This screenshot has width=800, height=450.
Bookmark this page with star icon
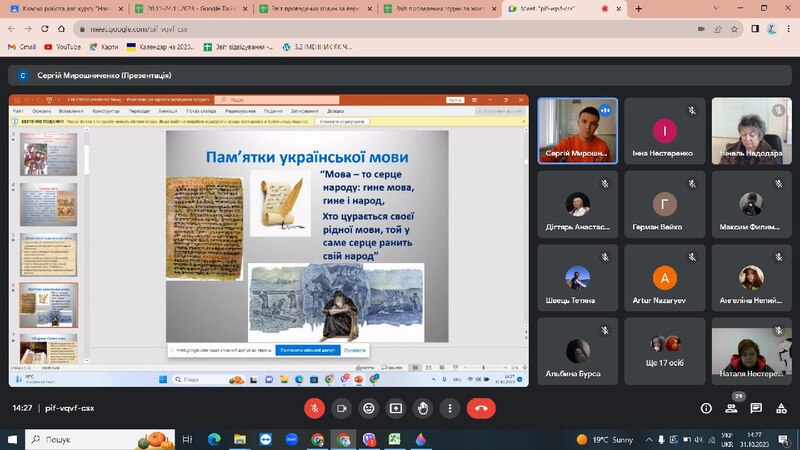(734, 29)
